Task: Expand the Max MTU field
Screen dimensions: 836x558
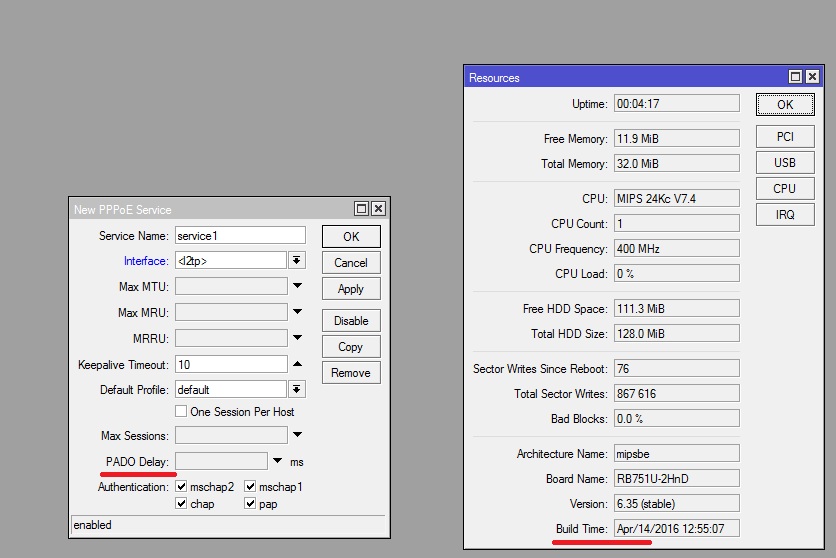Action: pyautogui.click(x=297, y=287)
